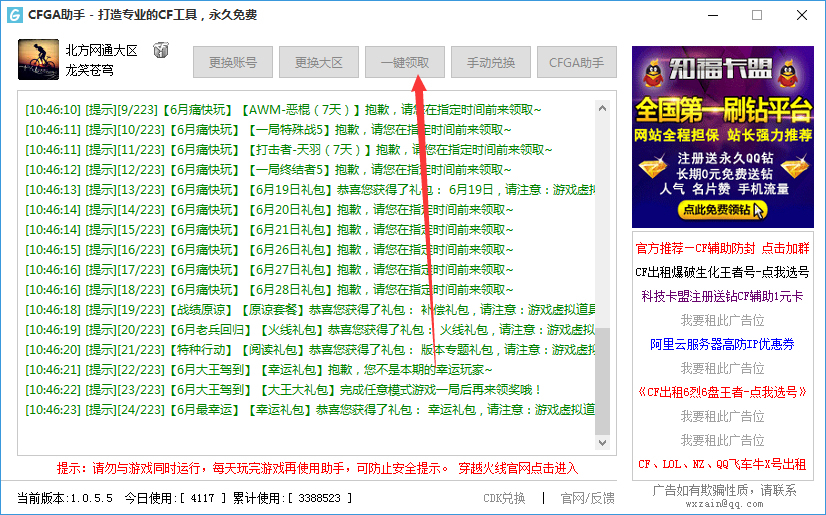The height and width of the screenshot is (515, 826).
Task: Select log row [20/223] 火线礼包
Action: click(310, 330)
